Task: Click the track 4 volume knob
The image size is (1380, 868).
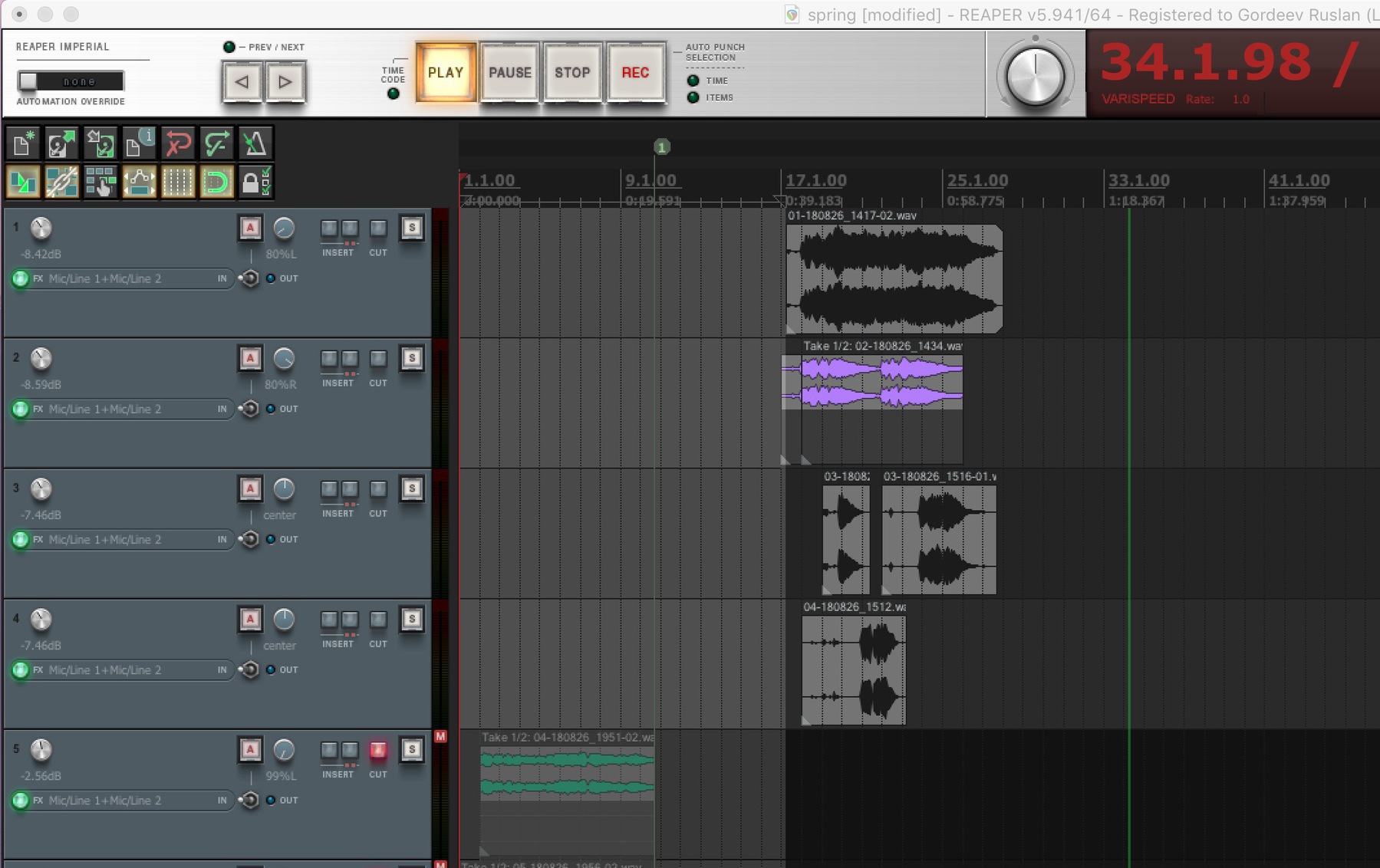Action: click(41, 620)
